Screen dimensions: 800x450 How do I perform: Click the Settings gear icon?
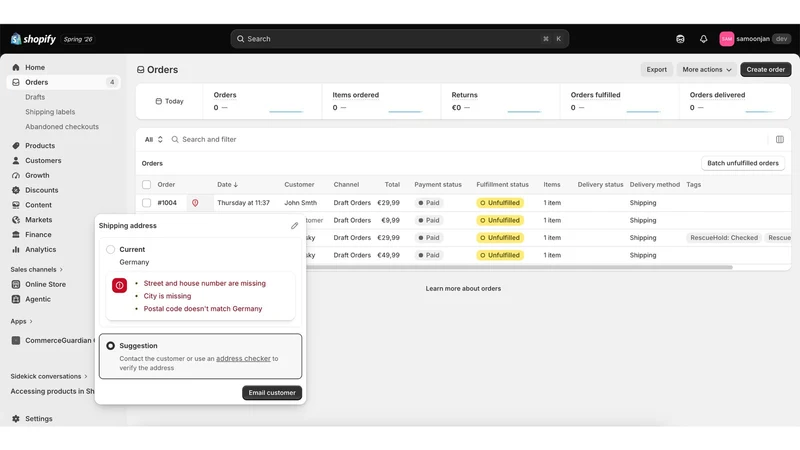point(16,418)
